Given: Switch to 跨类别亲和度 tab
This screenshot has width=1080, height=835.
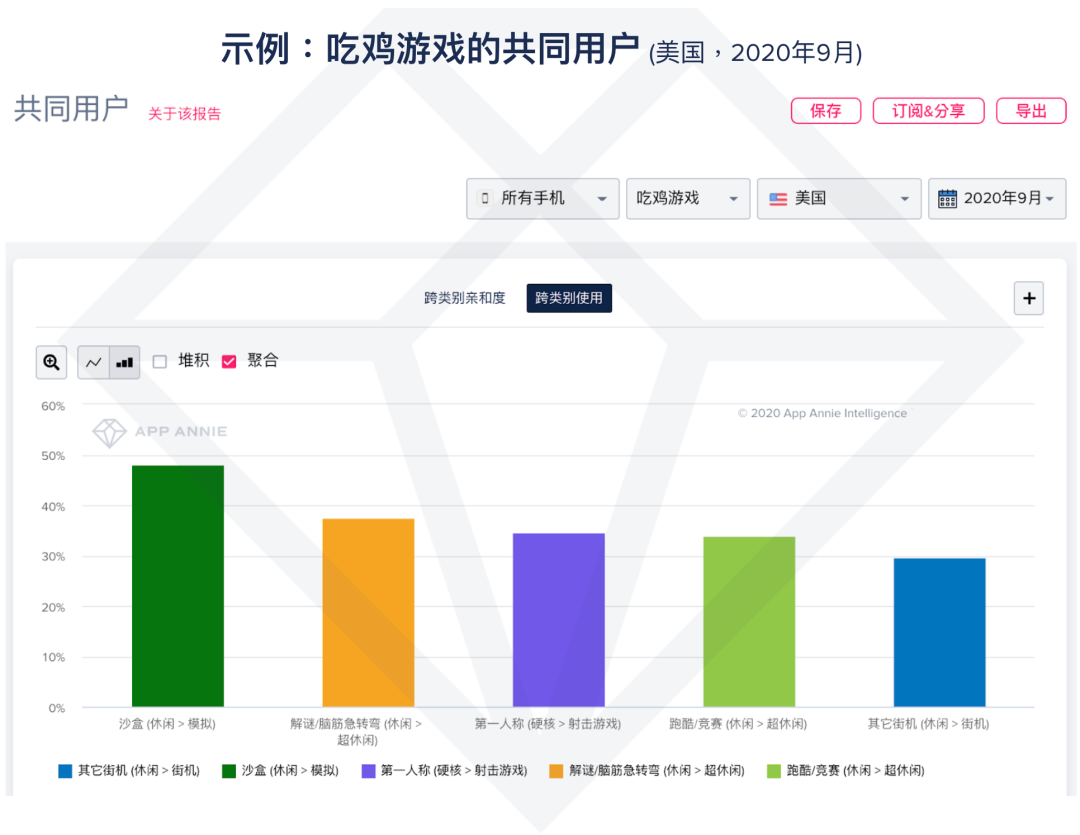Looking at the screenshot, I should click(465, 298).
